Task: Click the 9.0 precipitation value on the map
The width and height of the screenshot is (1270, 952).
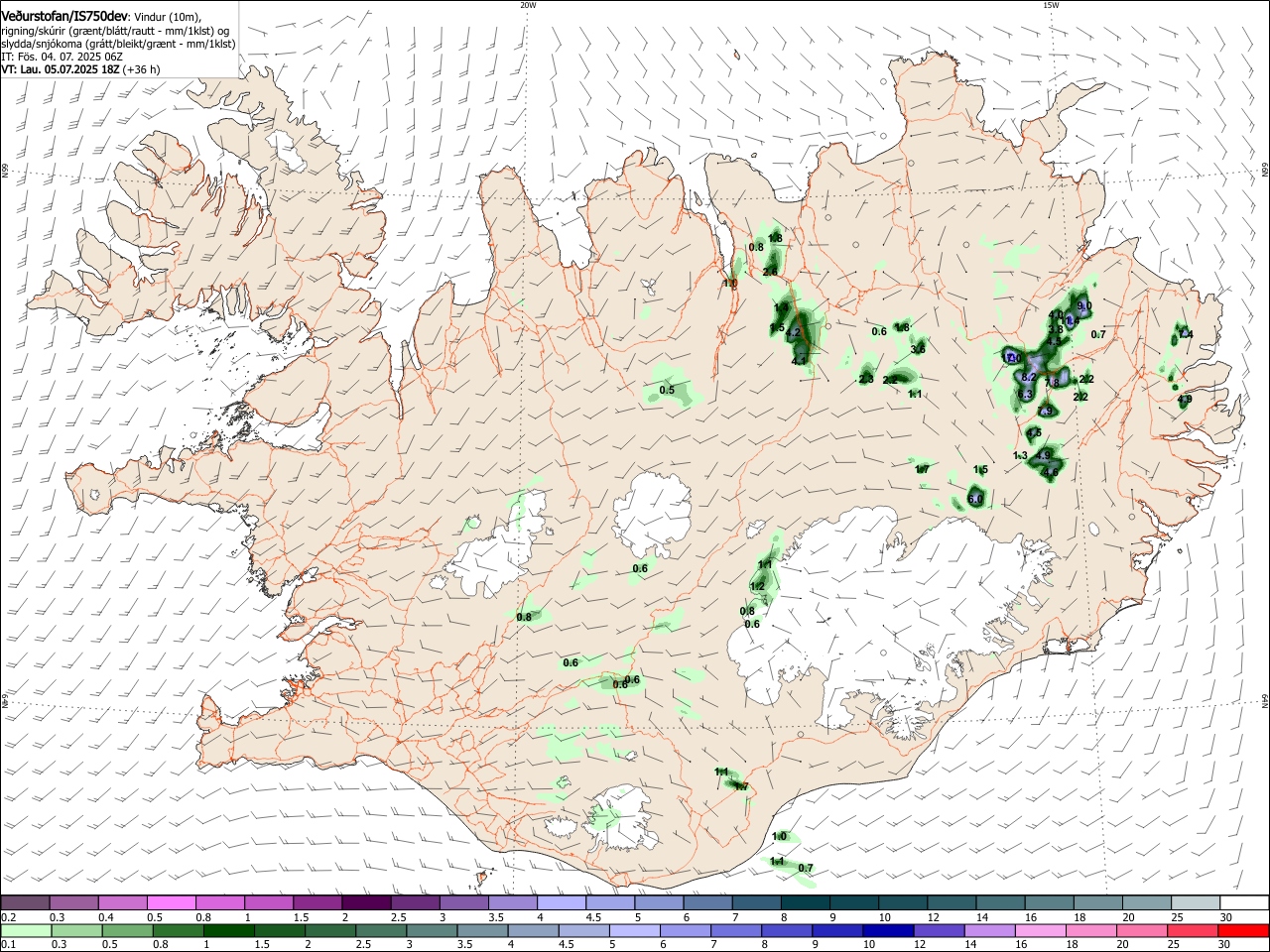Action: click(1084, 306)
